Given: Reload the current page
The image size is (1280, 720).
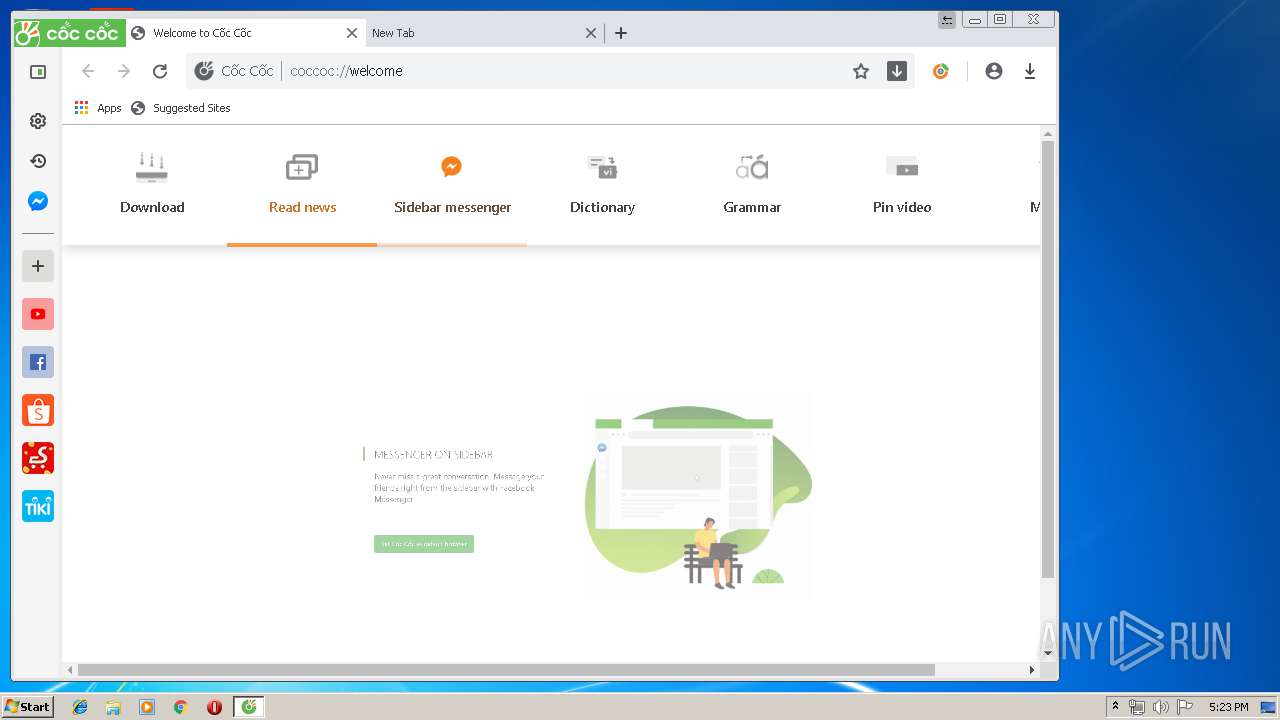Looking at the screenshot, I should coord(160,71).
